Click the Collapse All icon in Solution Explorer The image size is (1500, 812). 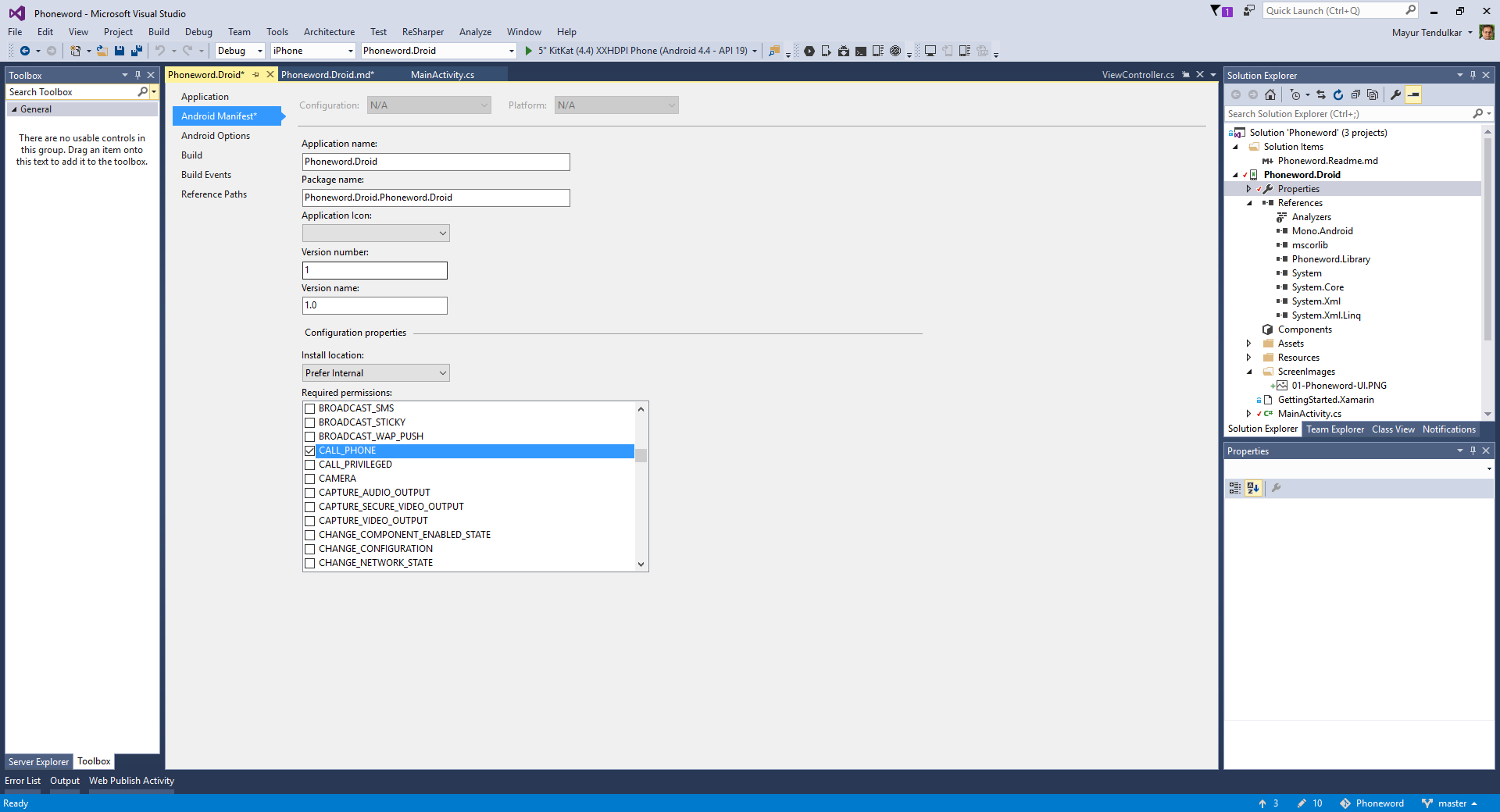[1355, 94]
